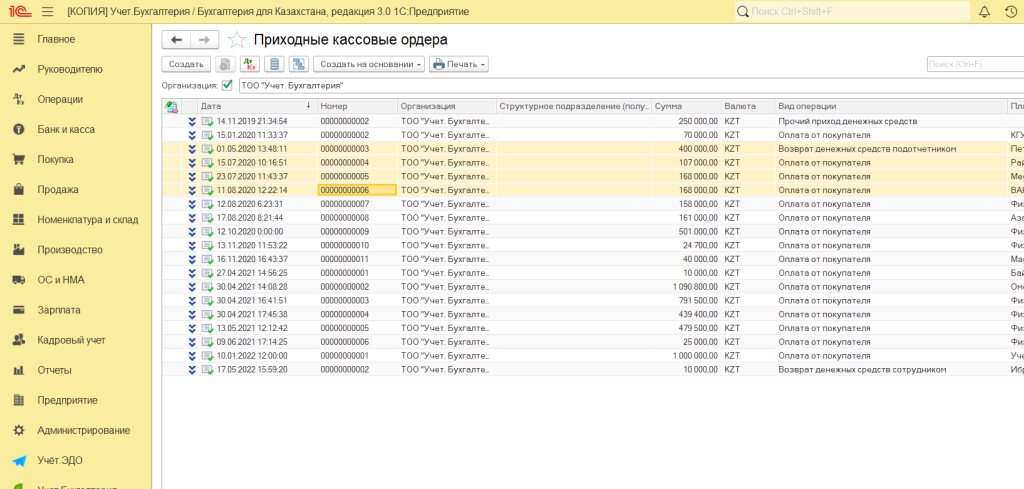Click the forward navigation arrow
This screenshot has height=489, width=1024.
coord(204,39)
